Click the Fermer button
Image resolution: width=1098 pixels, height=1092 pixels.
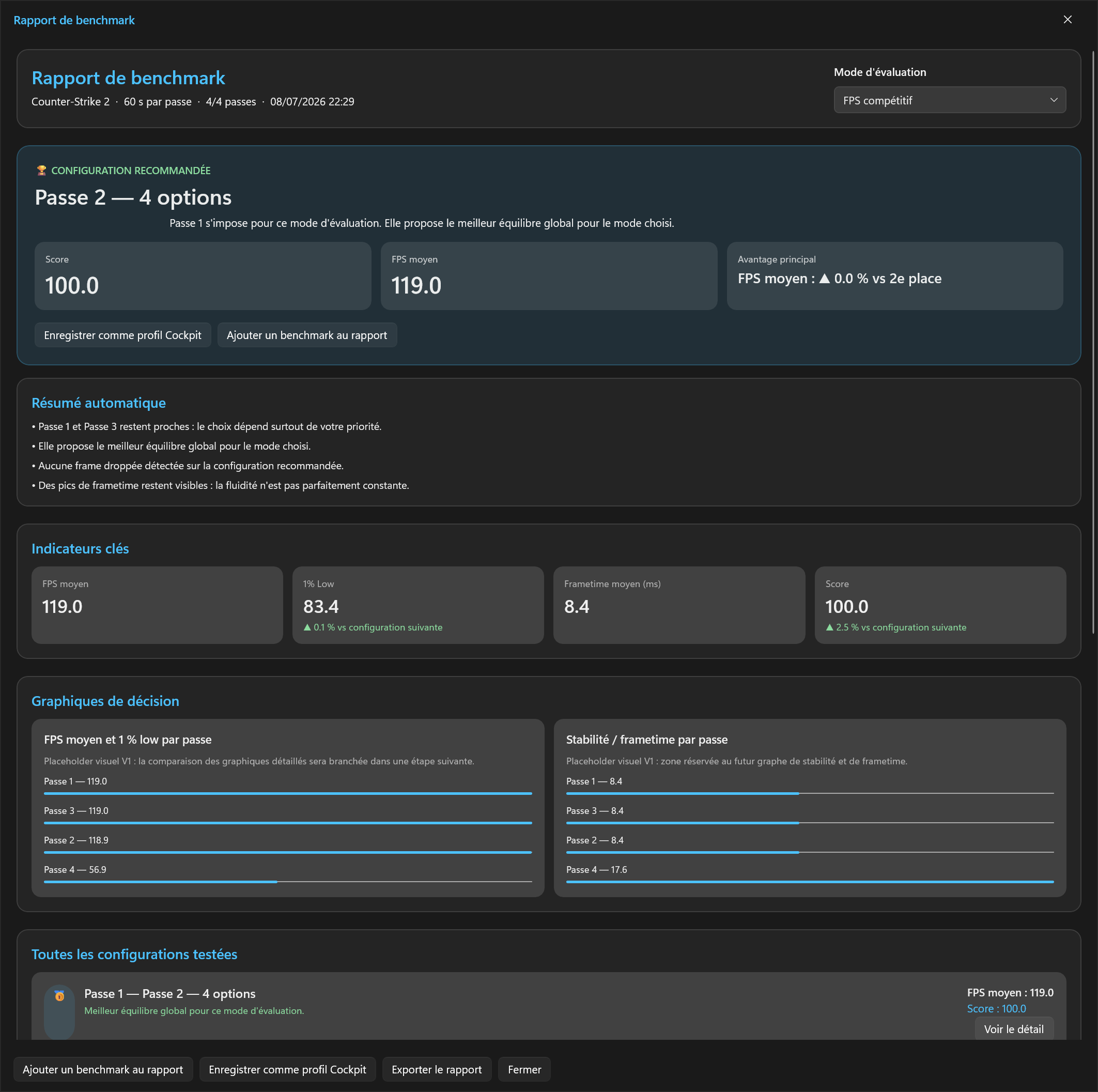[524, 1069]
